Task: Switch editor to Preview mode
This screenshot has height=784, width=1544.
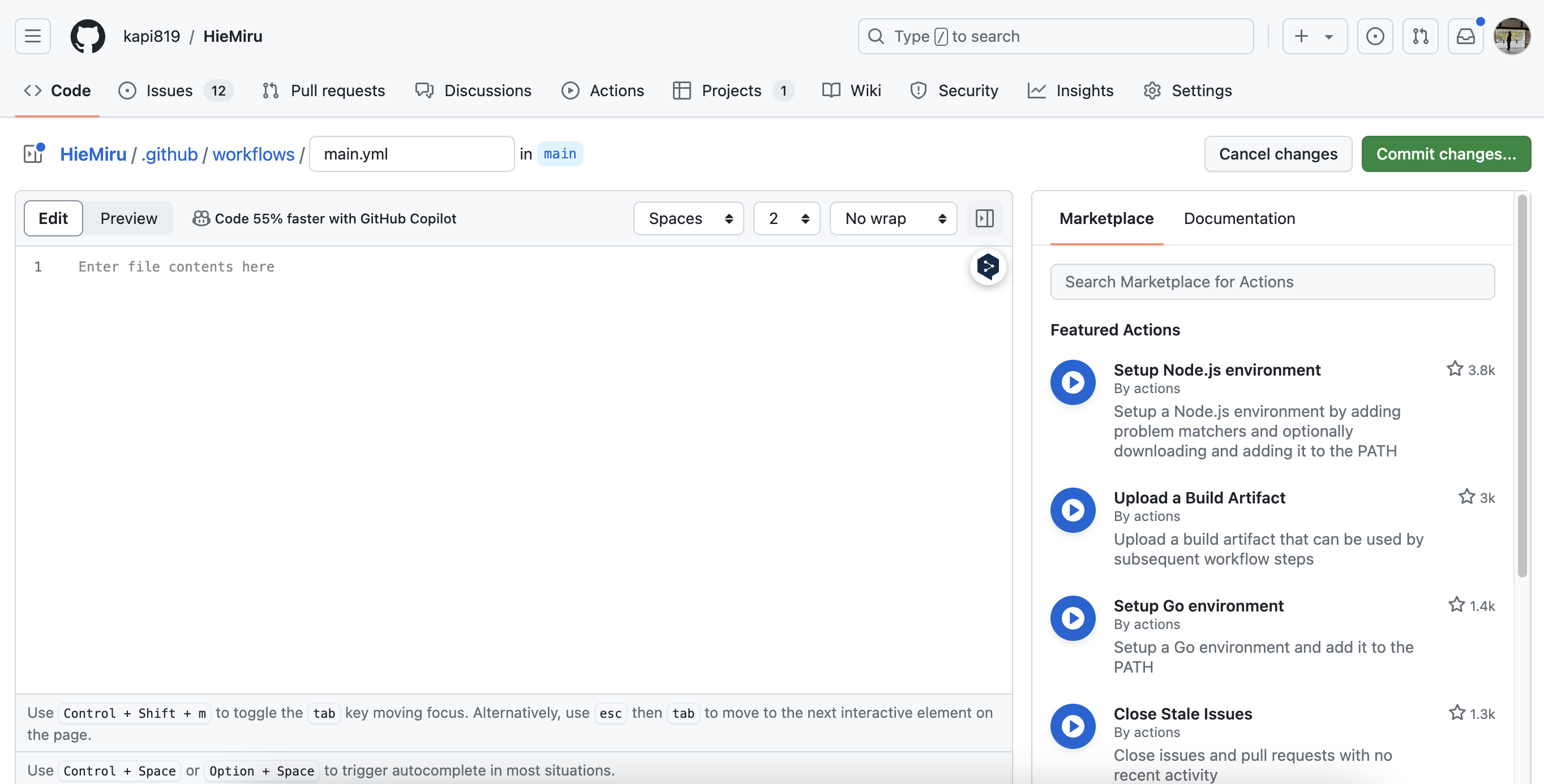Action: [128, 218]
